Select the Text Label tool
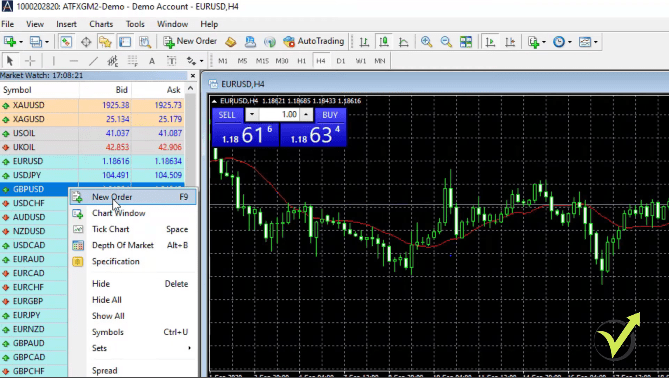 coord(172,61)
